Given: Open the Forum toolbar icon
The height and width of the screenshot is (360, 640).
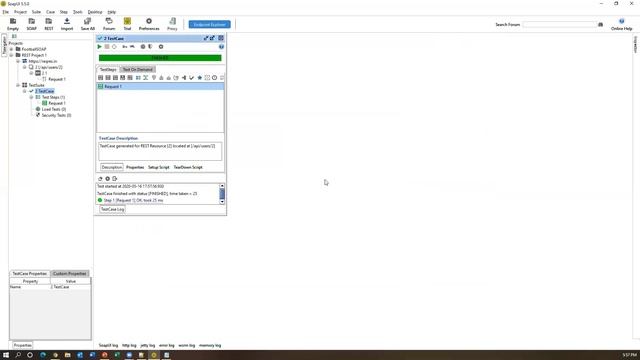Looking at the screenshot, I should pos(109,24).
